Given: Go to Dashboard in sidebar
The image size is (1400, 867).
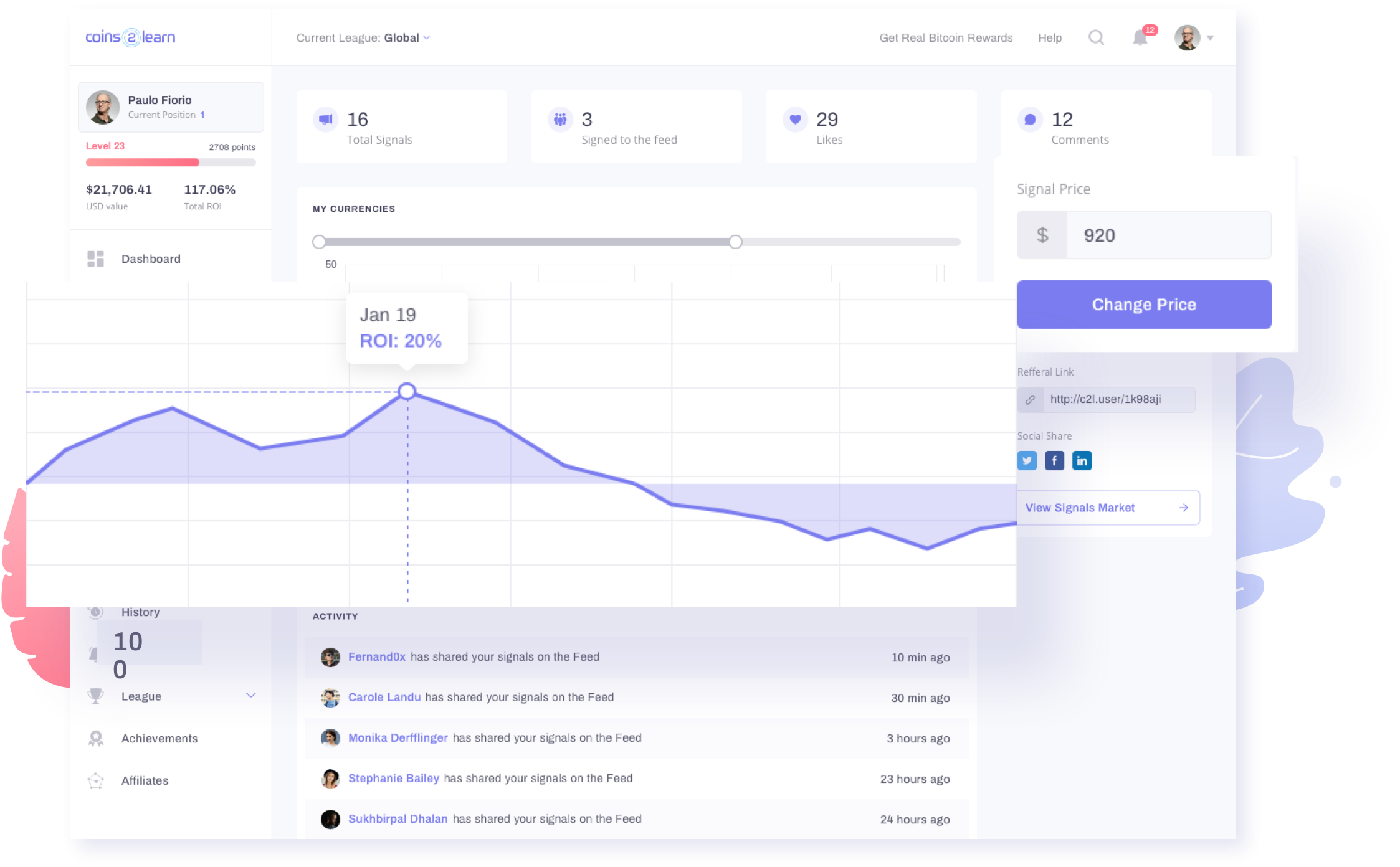Looking at the screenshot, I should (151, 259).
